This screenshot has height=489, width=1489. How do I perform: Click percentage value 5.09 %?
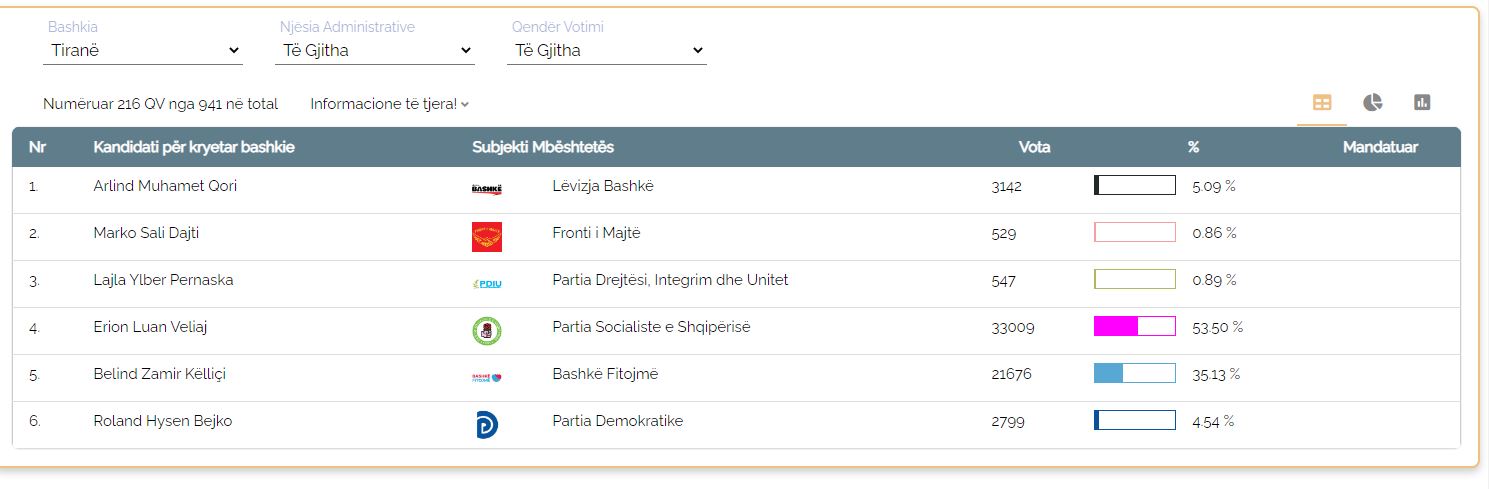pos(1214,186)
